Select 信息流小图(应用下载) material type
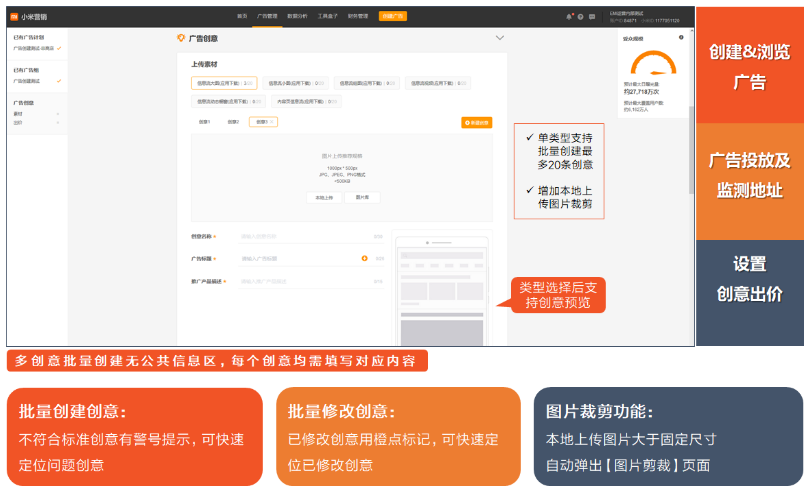This screenshot has height=492, width=809. click(296, 83)
